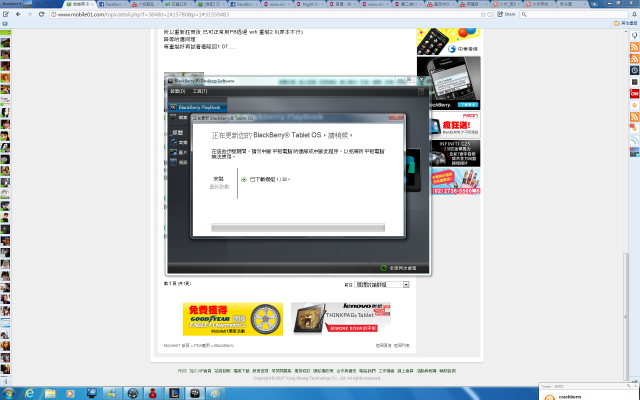
Task: Open 工具(T) menu in BlackBerry window
Action: 200,91
